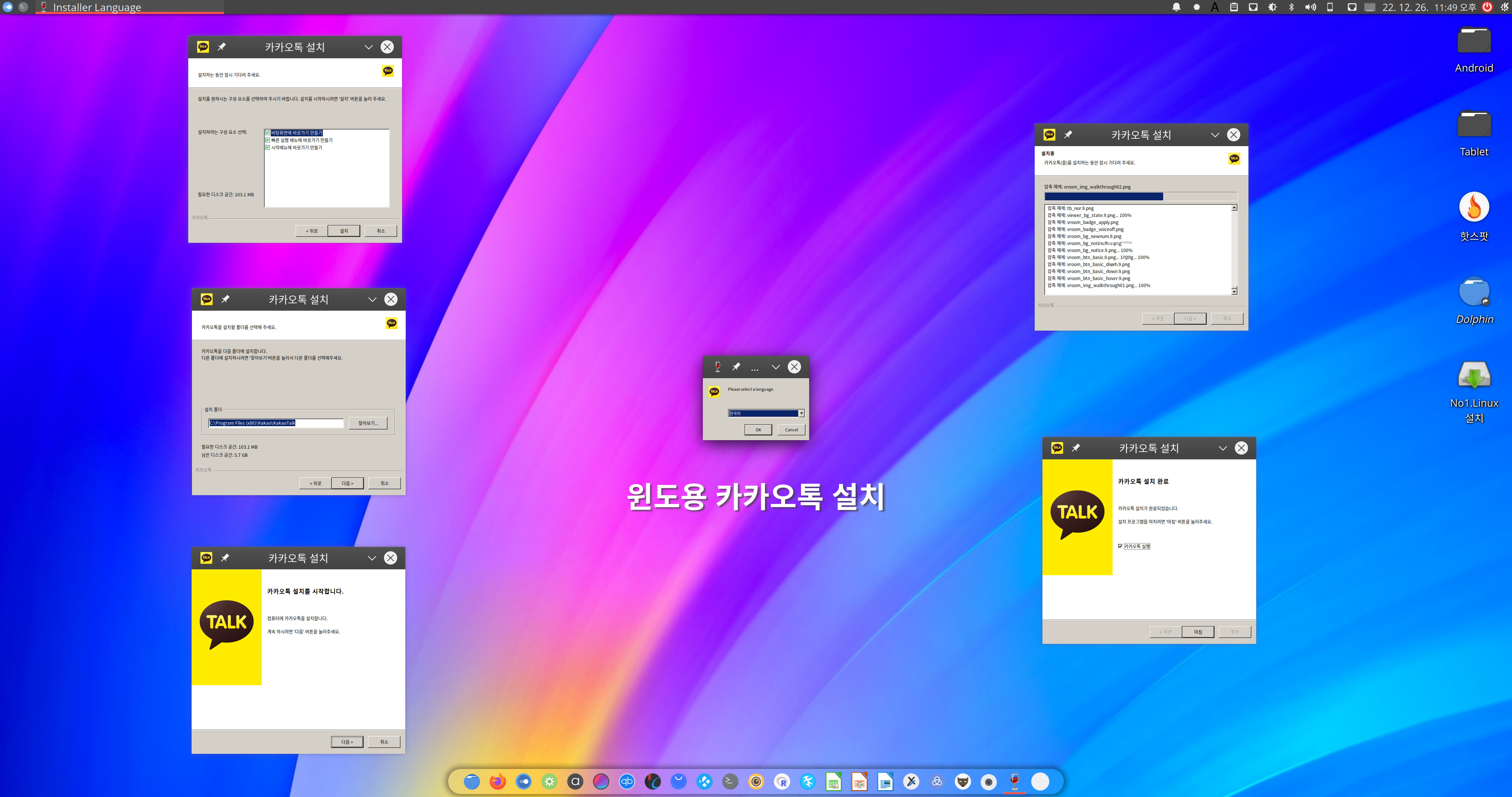Select log row viewer_bg_state.9.png... 100%
This screenshot has height=797, width=1512.
[x=1089, y=215]
